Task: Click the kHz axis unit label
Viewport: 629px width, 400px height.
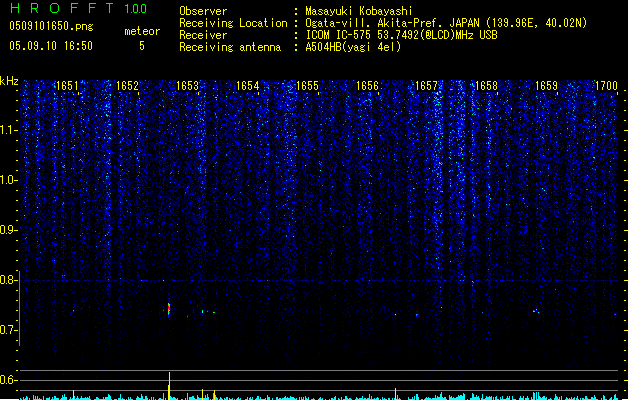Action: pyautogui.click(x=9, y=81)
